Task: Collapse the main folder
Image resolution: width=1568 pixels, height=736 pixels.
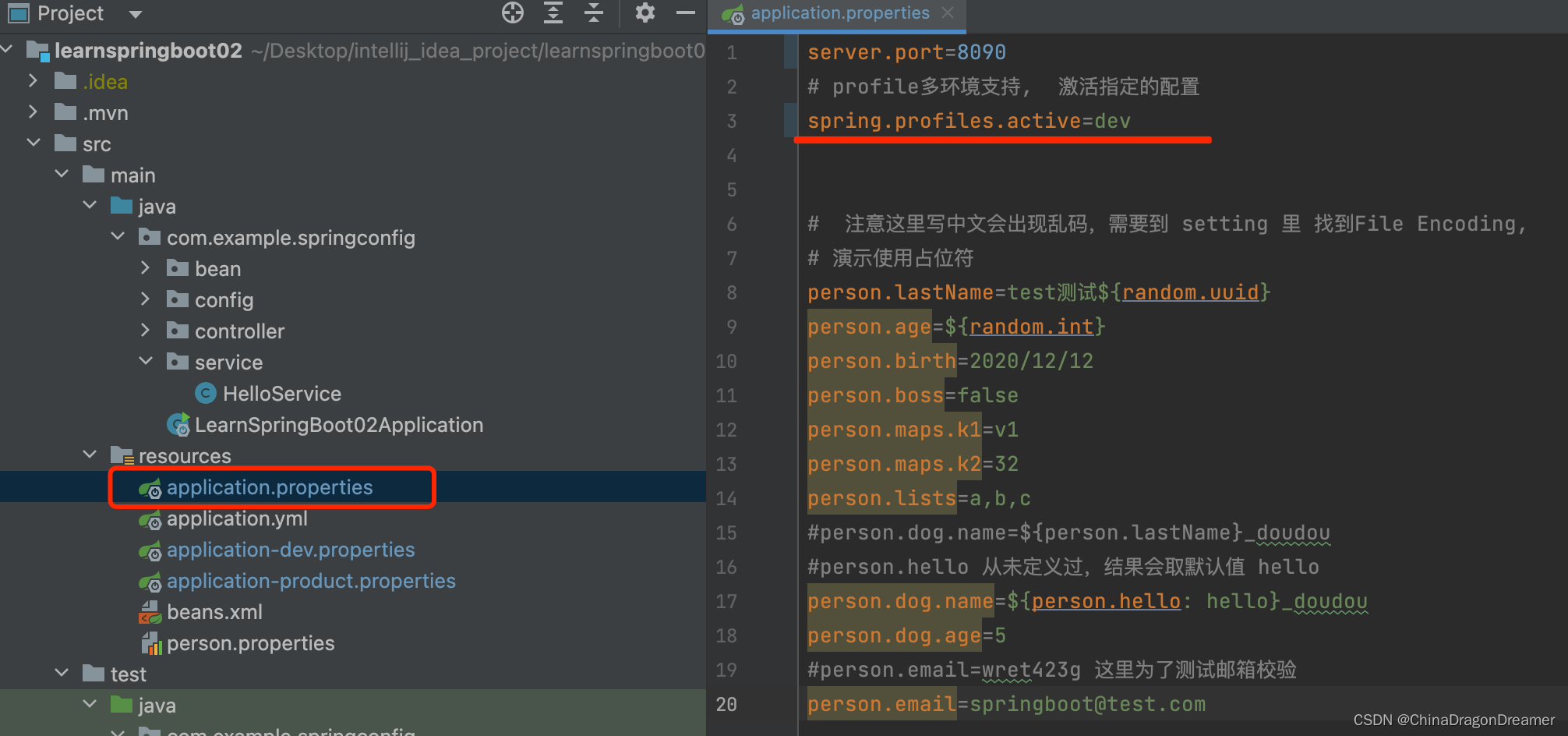Action: [62, 174]
